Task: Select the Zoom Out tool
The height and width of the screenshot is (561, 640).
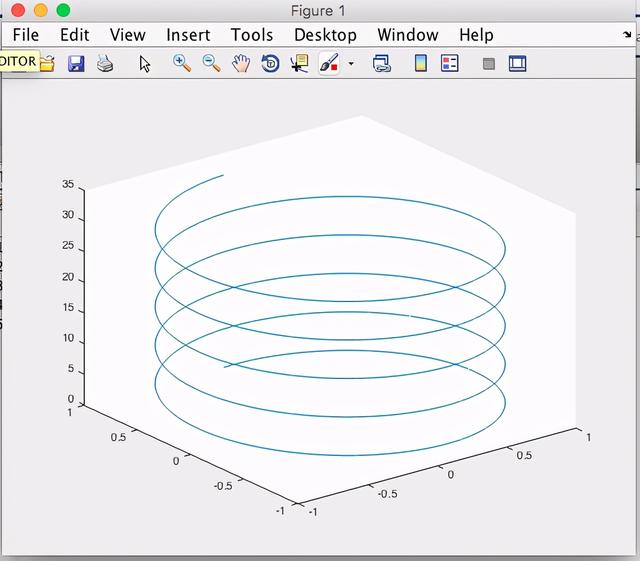Action: coord(211,64)
